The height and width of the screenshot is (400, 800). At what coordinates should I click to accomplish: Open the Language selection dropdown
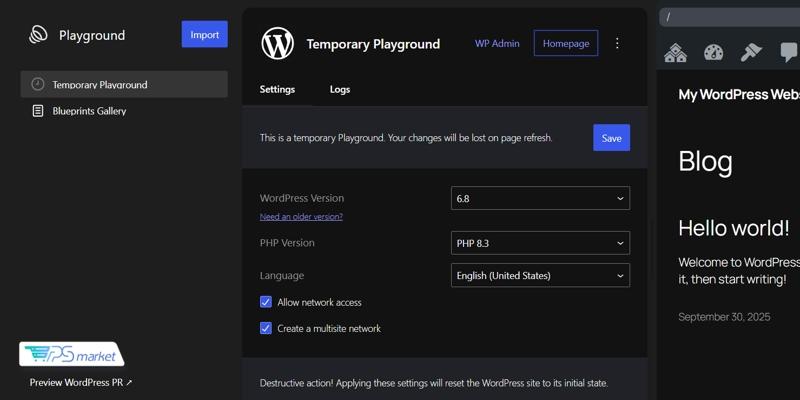tap(540, 275)
